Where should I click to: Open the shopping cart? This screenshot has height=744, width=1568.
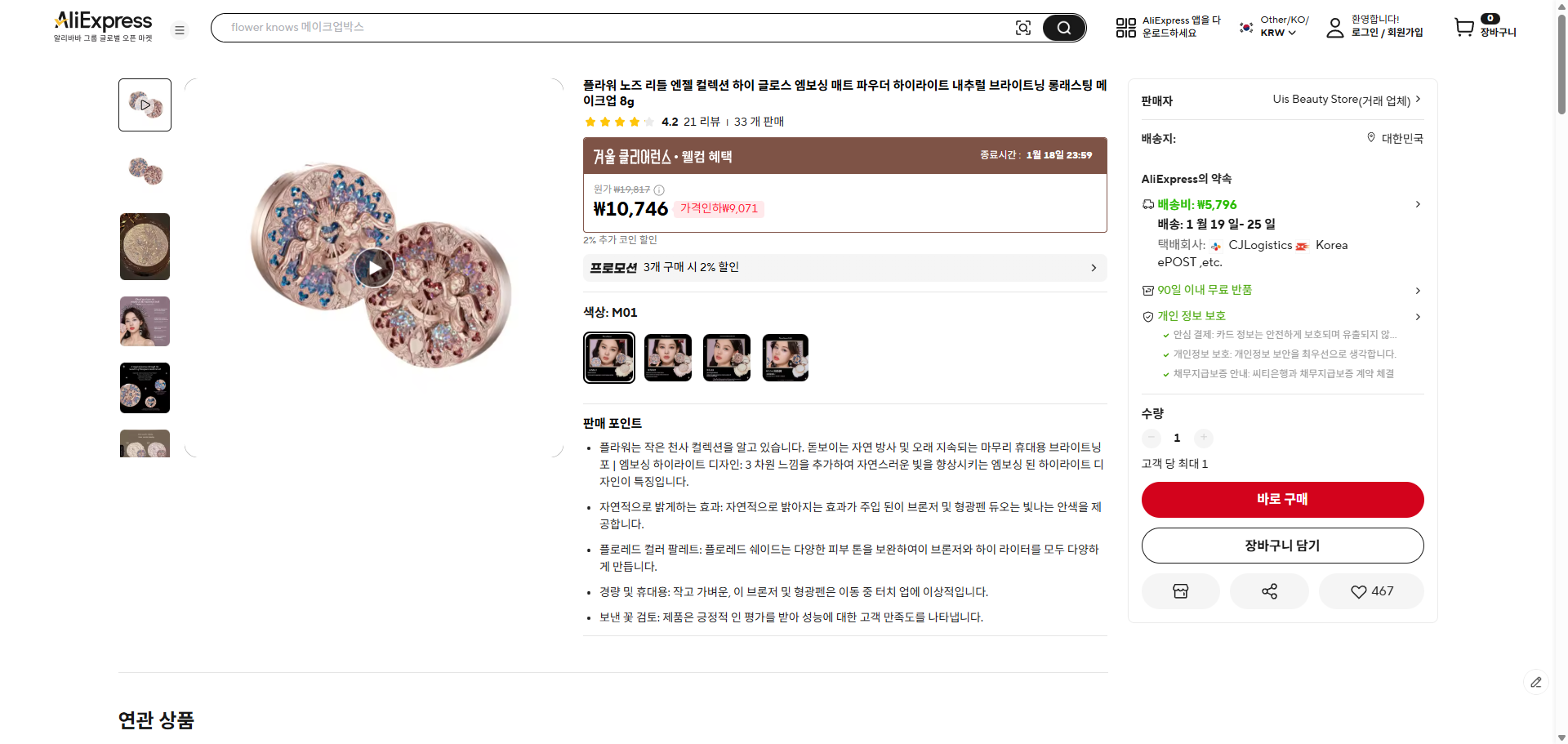click(1466, 27)
